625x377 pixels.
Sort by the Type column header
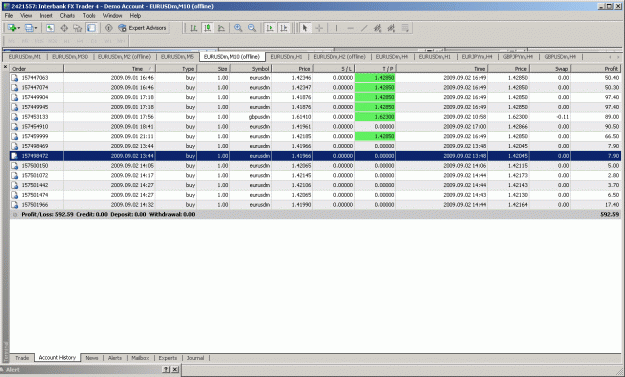click(x=176, y=69)
